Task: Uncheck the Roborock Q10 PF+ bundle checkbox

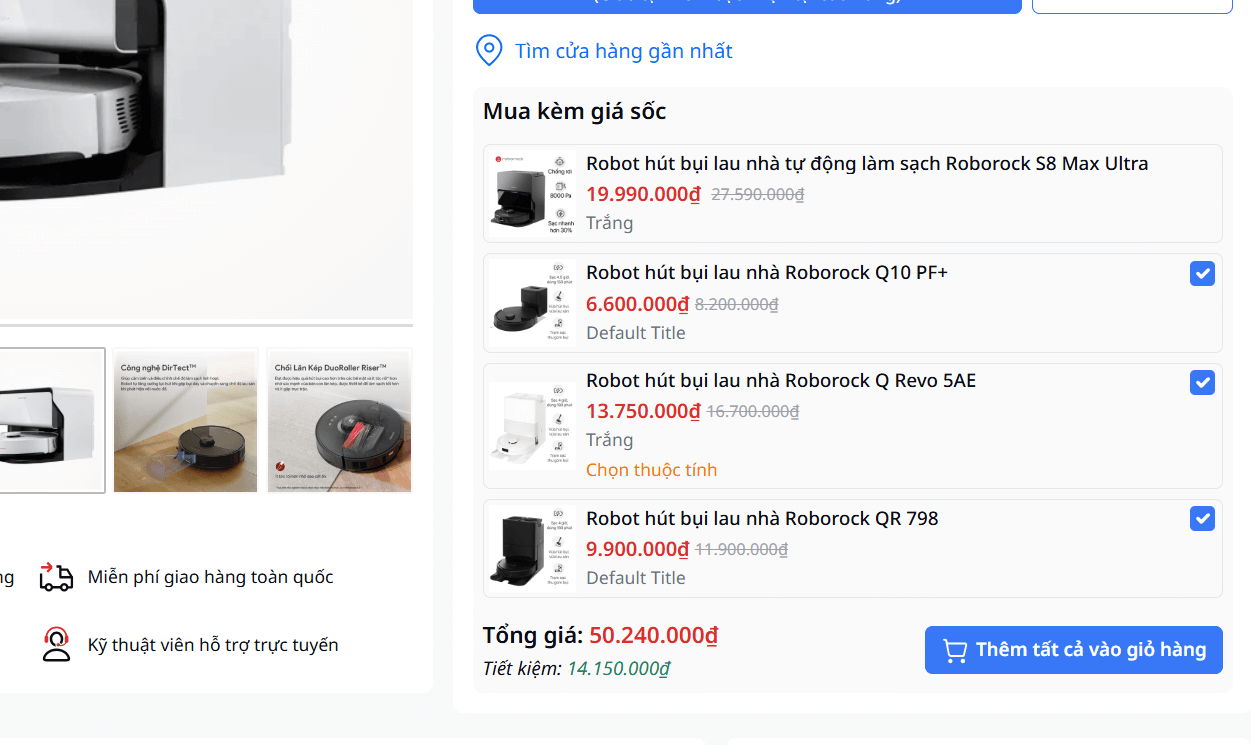Action: click(x=1202, y=273)
